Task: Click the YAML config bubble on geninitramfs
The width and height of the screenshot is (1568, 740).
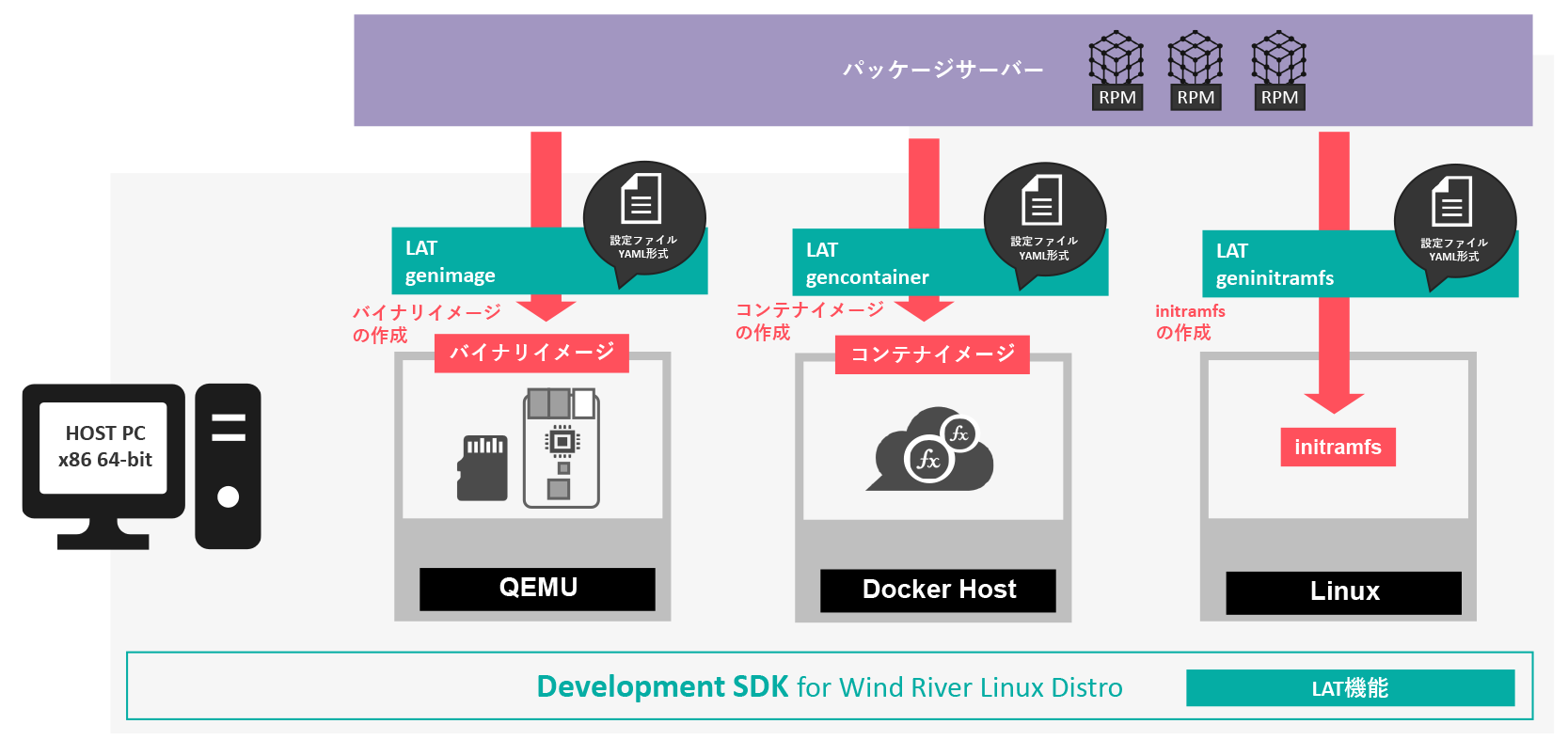Action: (1455, 228)
